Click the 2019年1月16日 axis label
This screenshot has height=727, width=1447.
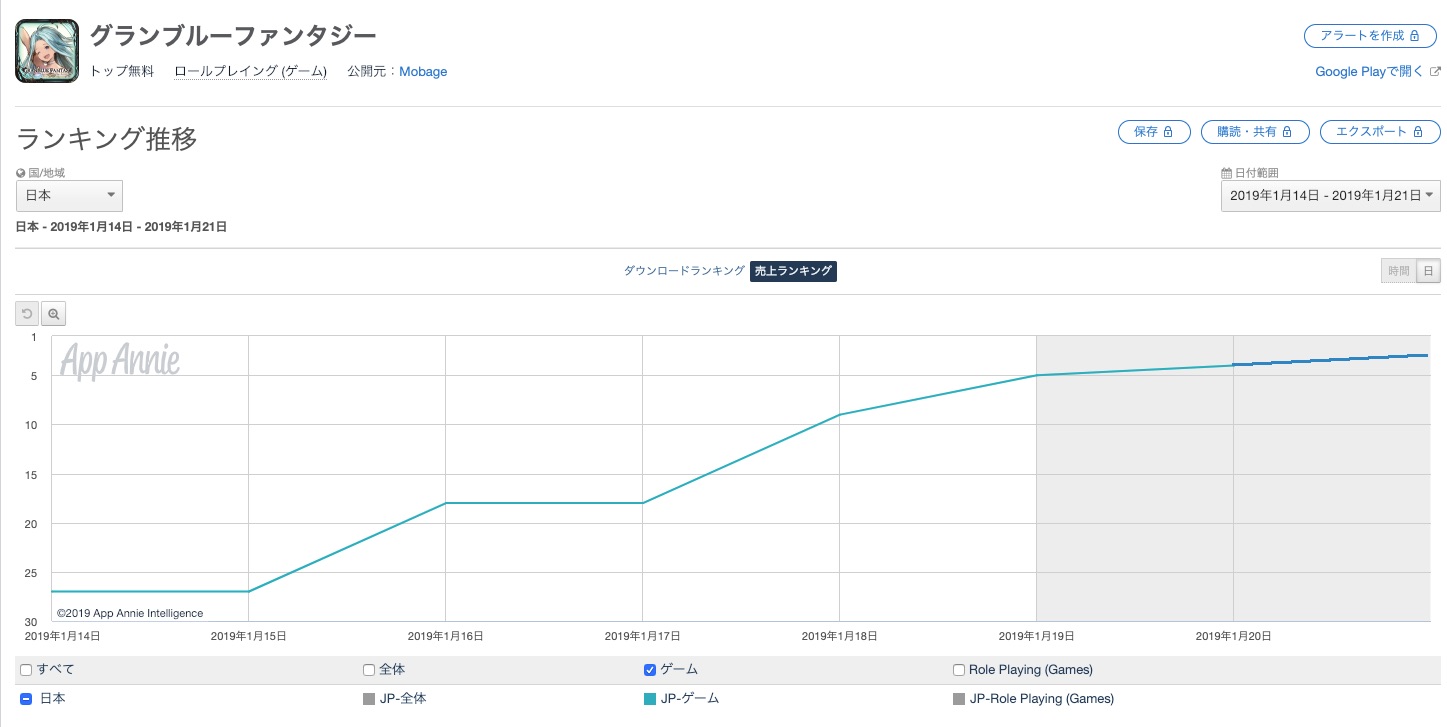[446, 635]
